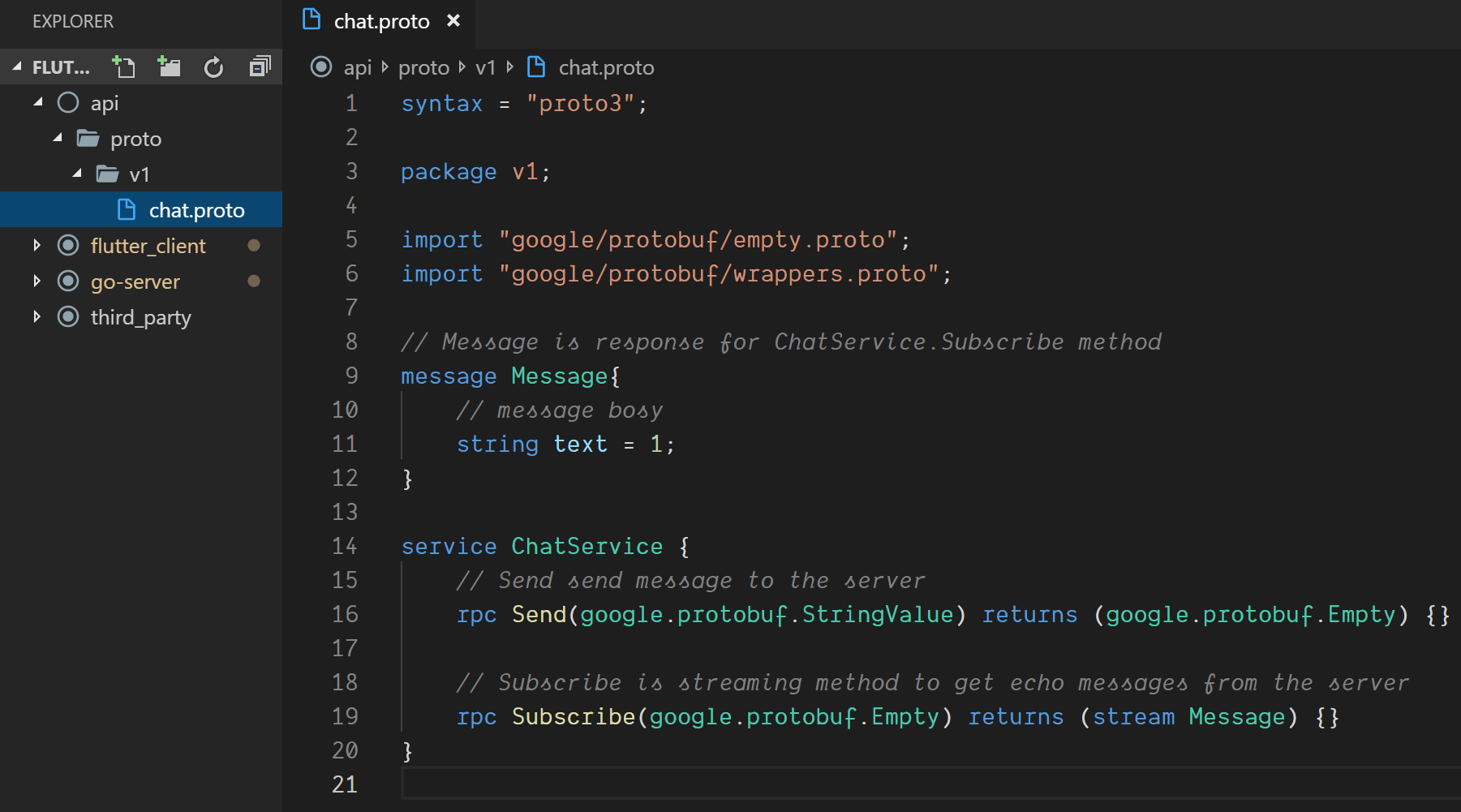
Task: Refresh the Explorer file tree
Action: pos(213,67)
